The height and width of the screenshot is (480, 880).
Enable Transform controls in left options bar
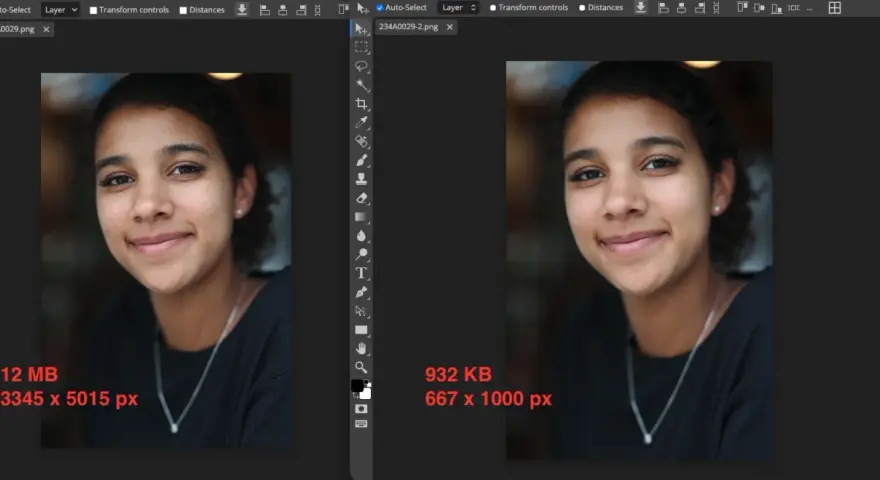[x=93, y=10]
